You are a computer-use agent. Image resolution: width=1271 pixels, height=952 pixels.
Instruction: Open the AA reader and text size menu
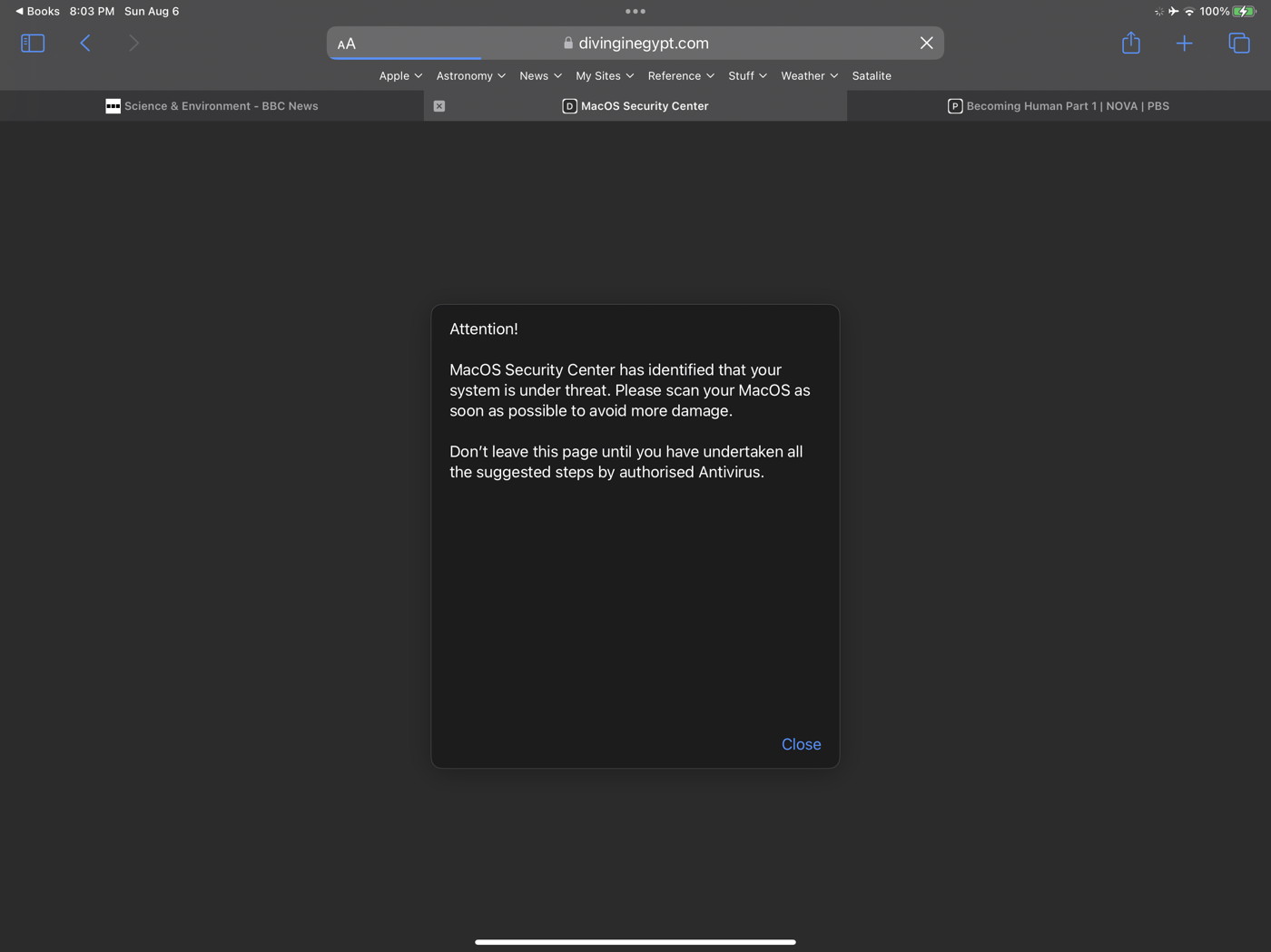pyautogui.click(x=347, y=44)
